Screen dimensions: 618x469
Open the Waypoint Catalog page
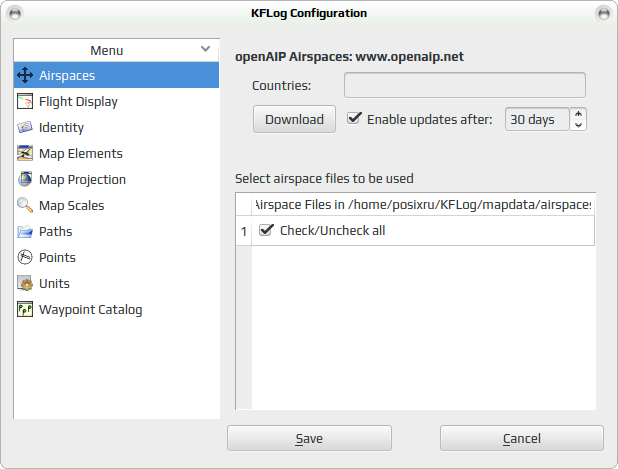pyautogui.click(x=116, y=309)
